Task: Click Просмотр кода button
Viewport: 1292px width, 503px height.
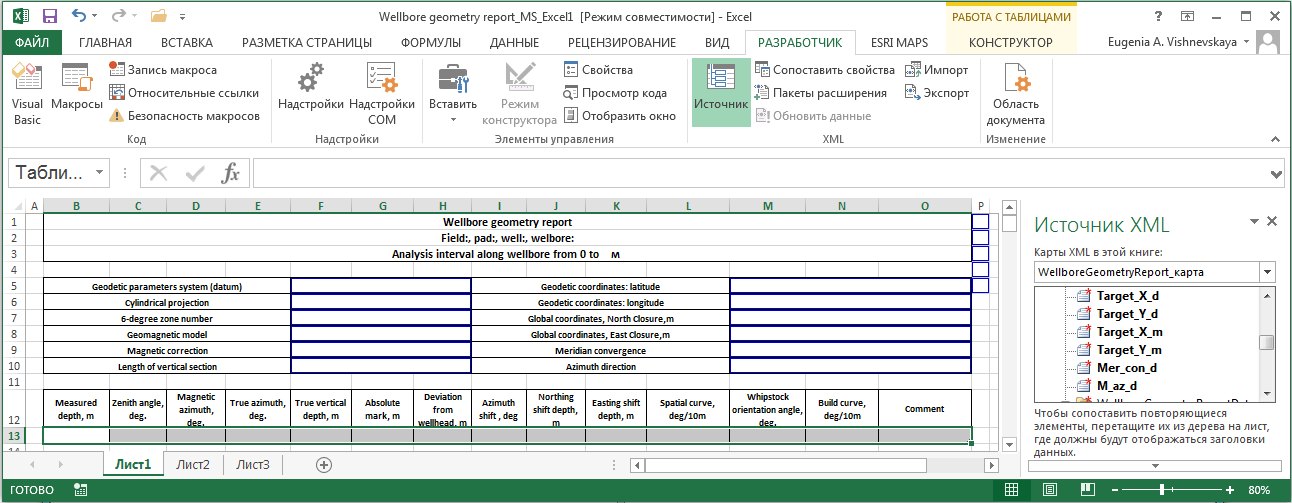Action: point(615,93)
